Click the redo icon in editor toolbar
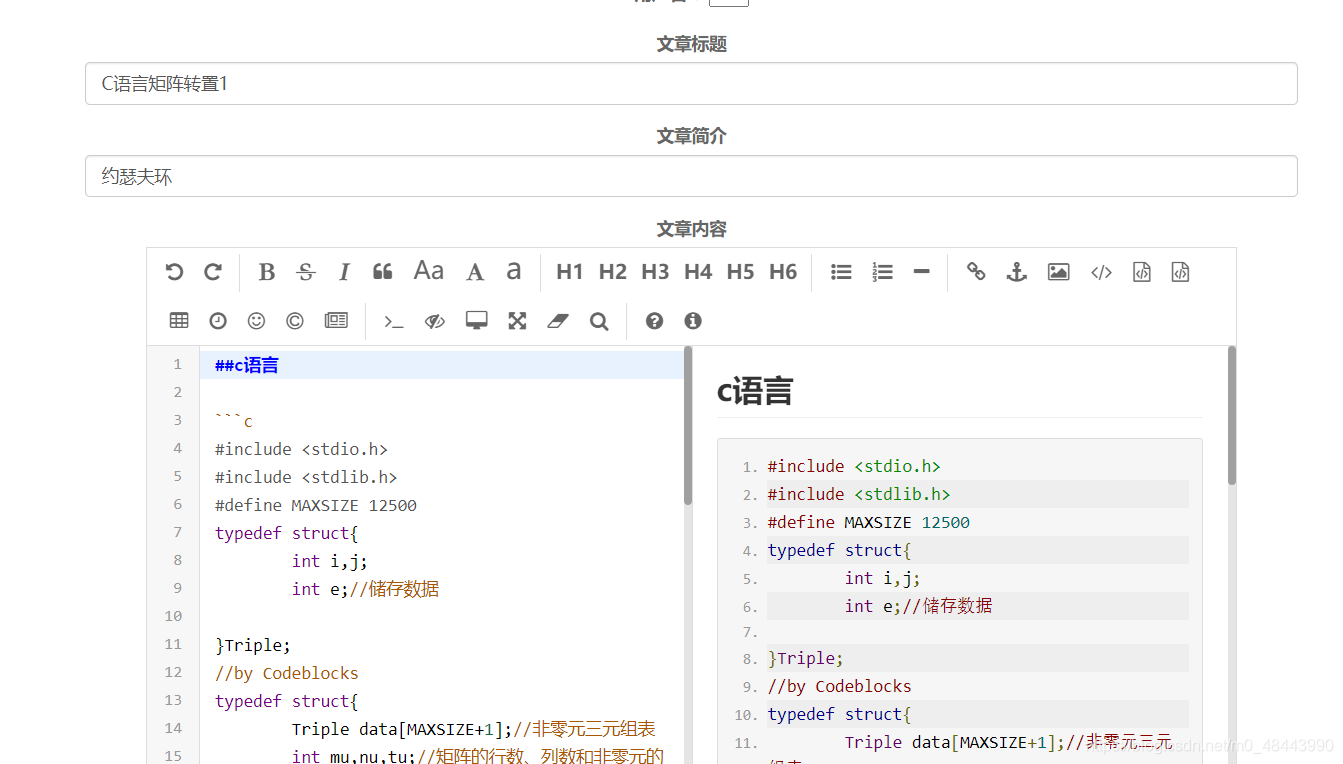 (x=213, y=272)
